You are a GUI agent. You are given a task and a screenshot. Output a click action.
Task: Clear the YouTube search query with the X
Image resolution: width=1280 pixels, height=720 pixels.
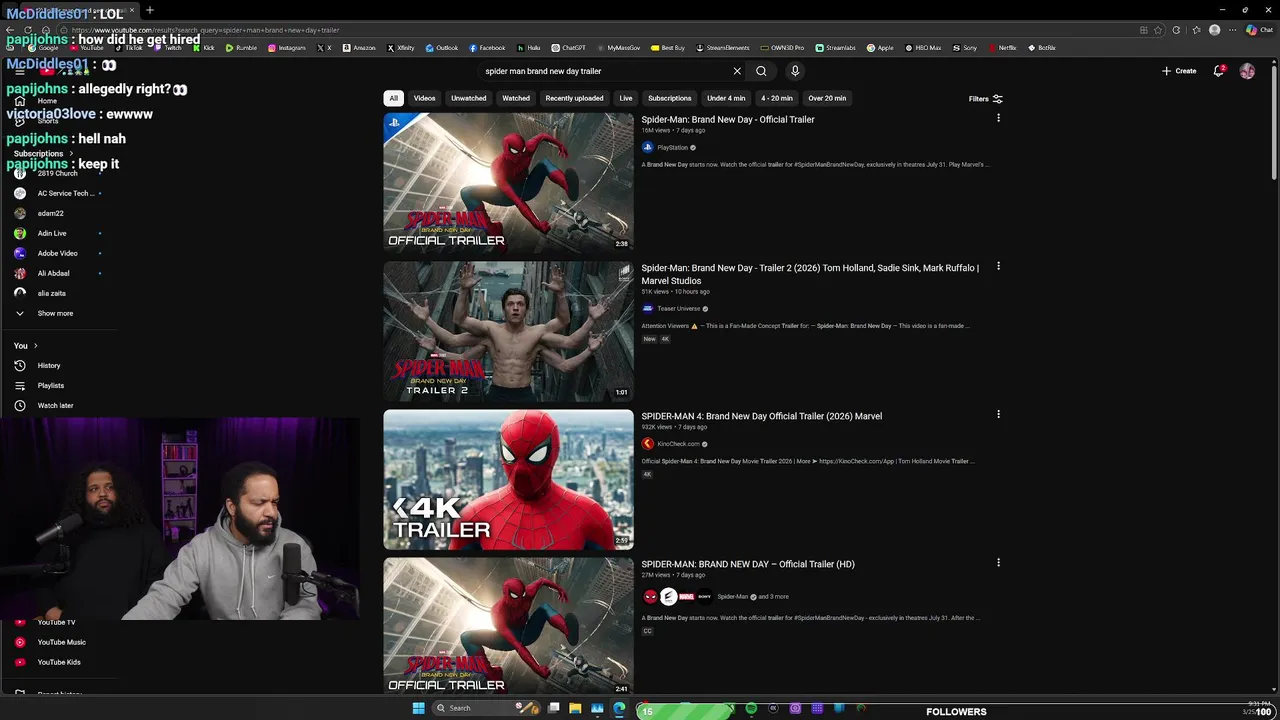click(737, 71)
